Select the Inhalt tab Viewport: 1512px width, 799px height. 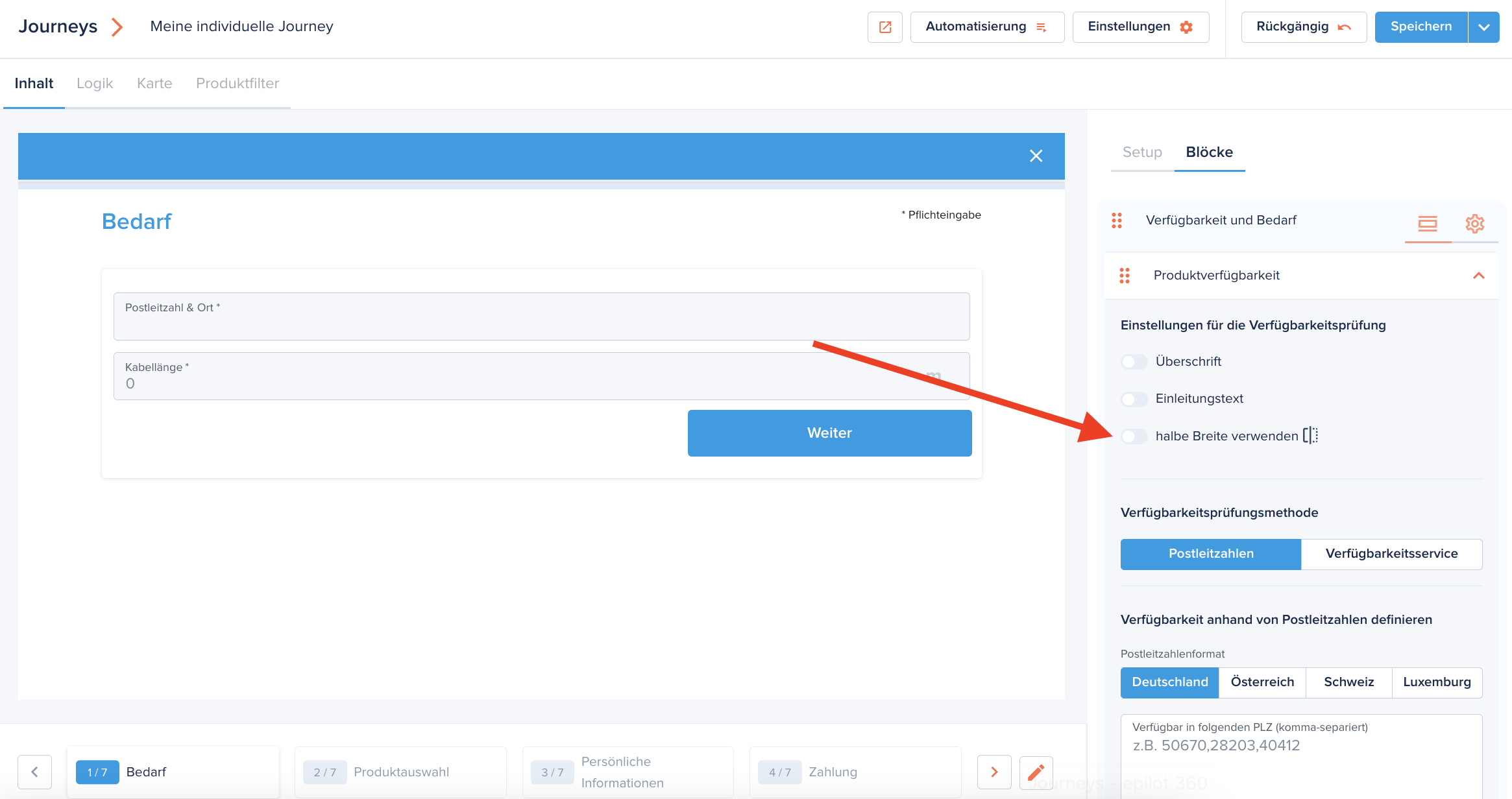(x=34, y=84)
